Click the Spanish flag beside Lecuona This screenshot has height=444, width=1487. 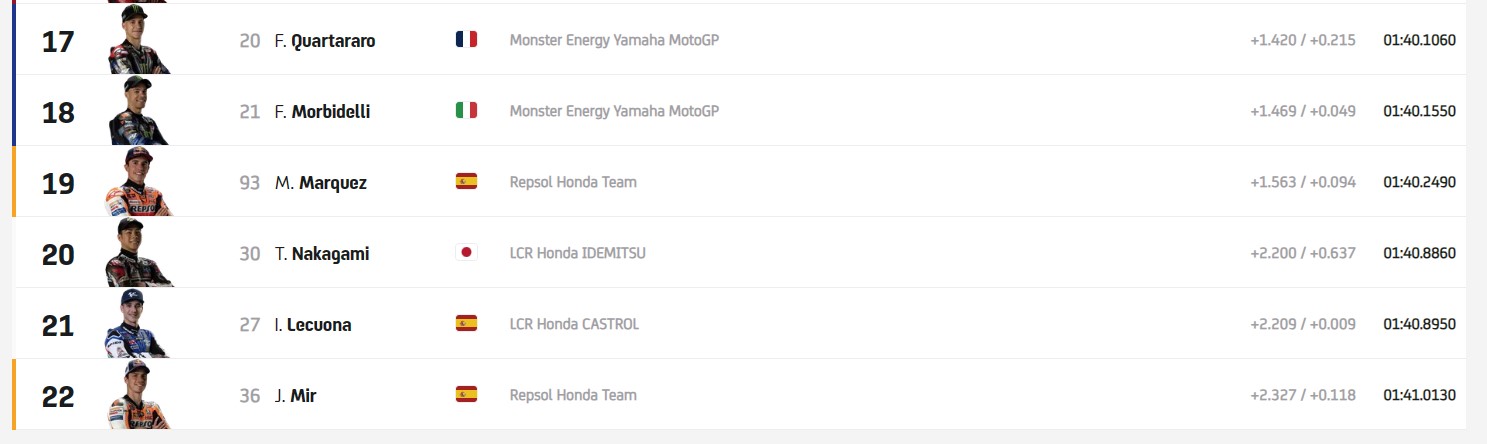(466, 324)
